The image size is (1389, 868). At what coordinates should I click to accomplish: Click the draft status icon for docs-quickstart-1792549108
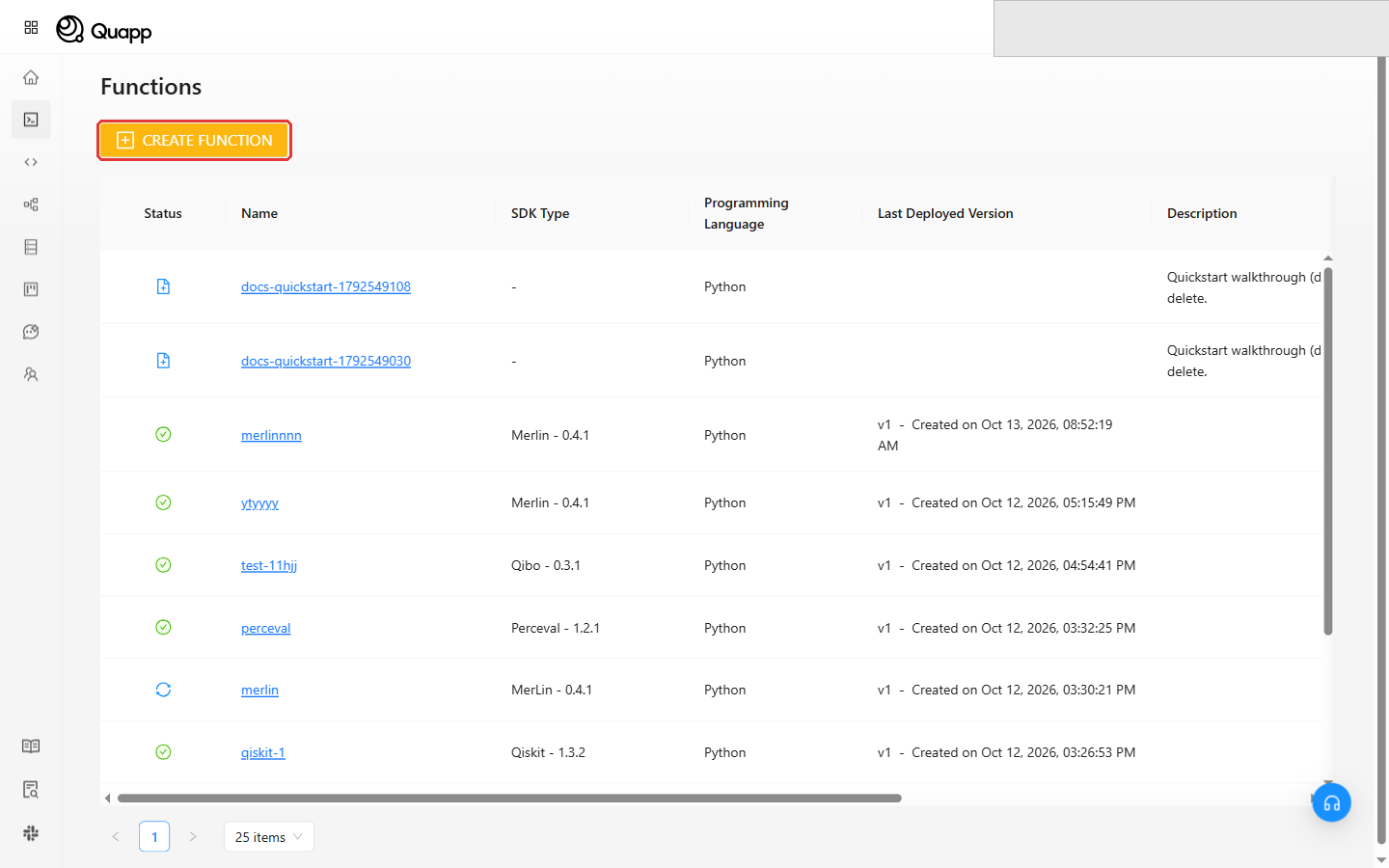pos(163,286)
